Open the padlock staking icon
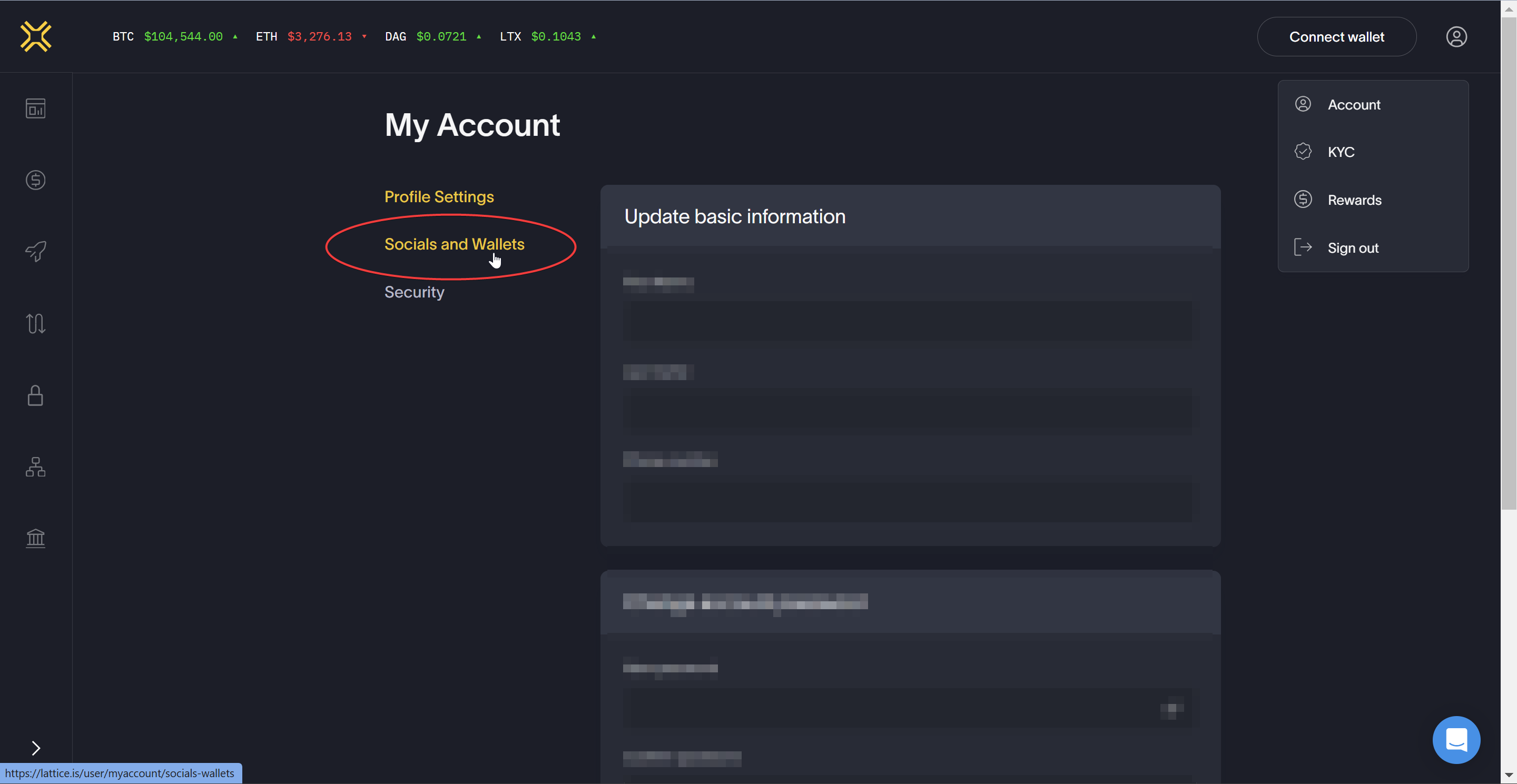The width and height of the screenshot is (1517, 784). click(35, 395)
